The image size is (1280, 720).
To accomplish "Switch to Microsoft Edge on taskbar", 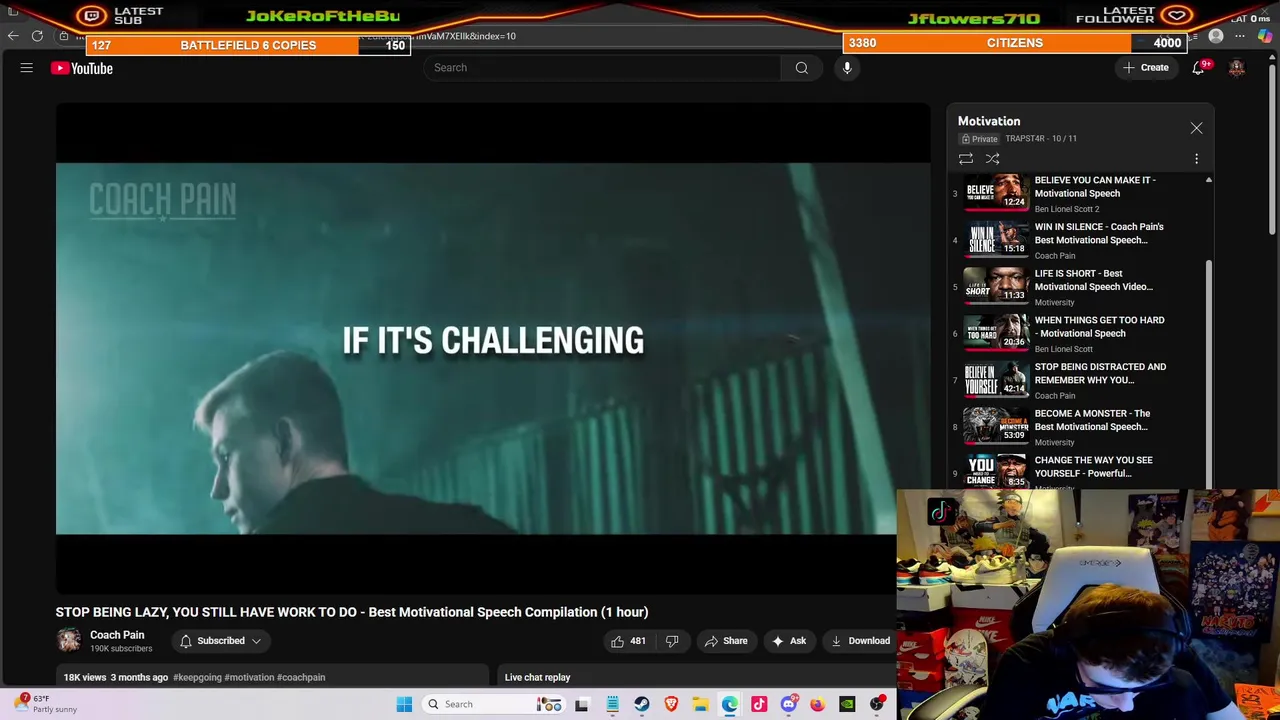I will (x=730, y=704).
